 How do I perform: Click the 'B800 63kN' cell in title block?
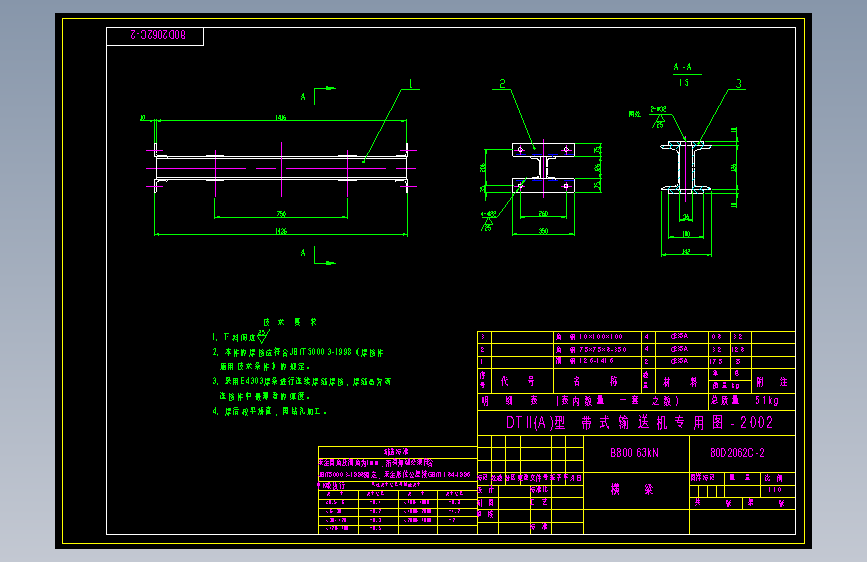(x=634, y=453)
